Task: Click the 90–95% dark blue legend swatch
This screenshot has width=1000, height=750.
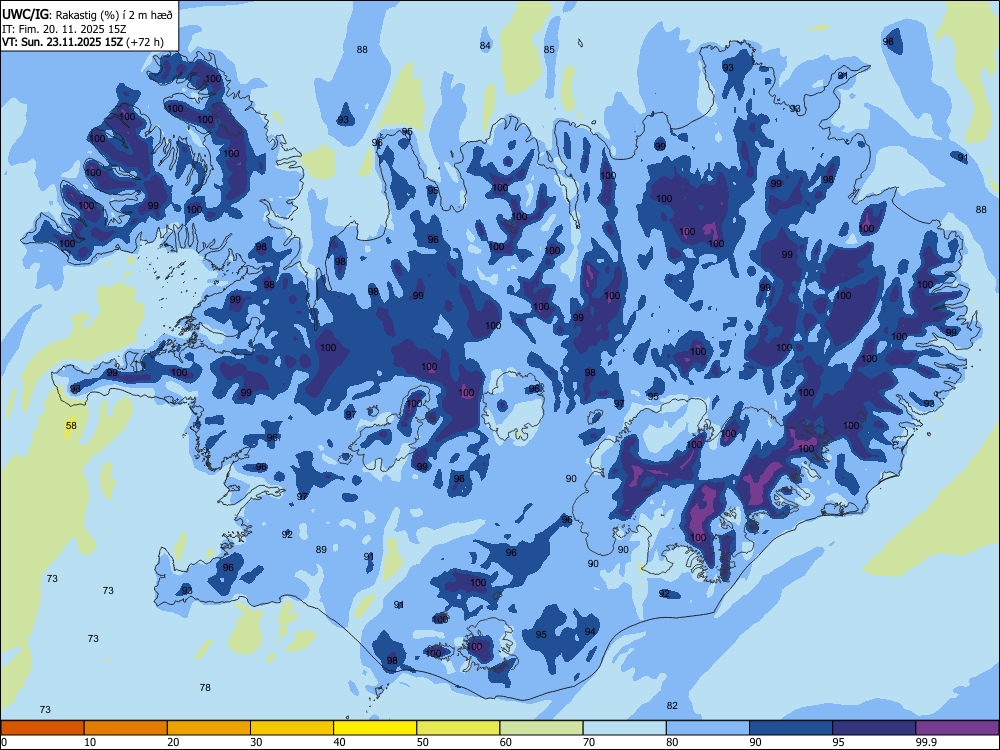Action: click(791, 728)
